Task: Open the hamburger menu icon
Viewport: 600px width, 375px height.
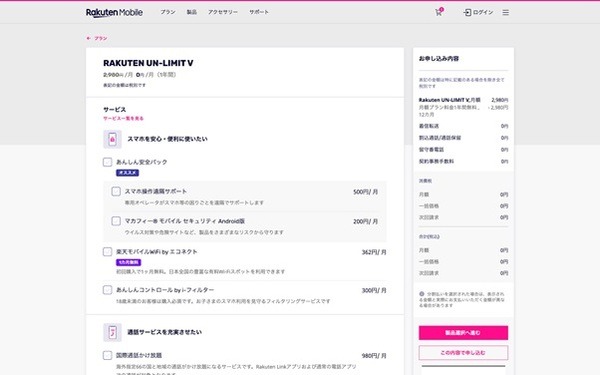Action: 505,13
